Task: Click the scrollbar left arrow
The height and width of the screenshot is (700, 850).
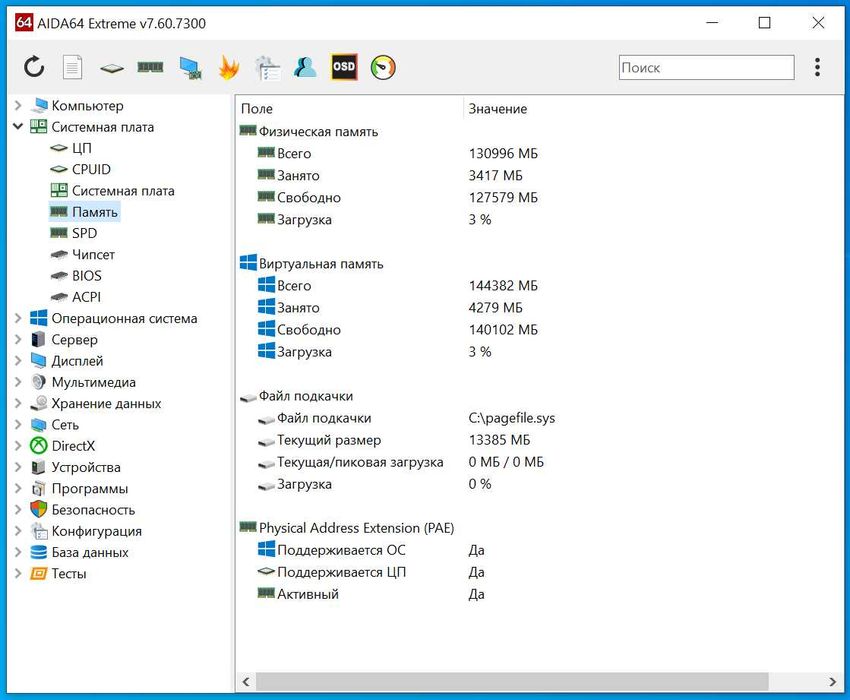Action: click(246, 682)
